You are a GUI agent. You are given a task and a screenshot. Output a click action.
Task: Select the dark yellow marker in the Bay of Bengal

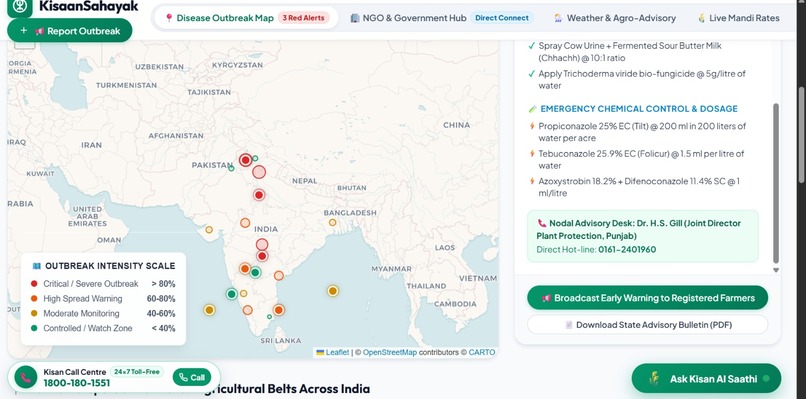pos(333,291)
